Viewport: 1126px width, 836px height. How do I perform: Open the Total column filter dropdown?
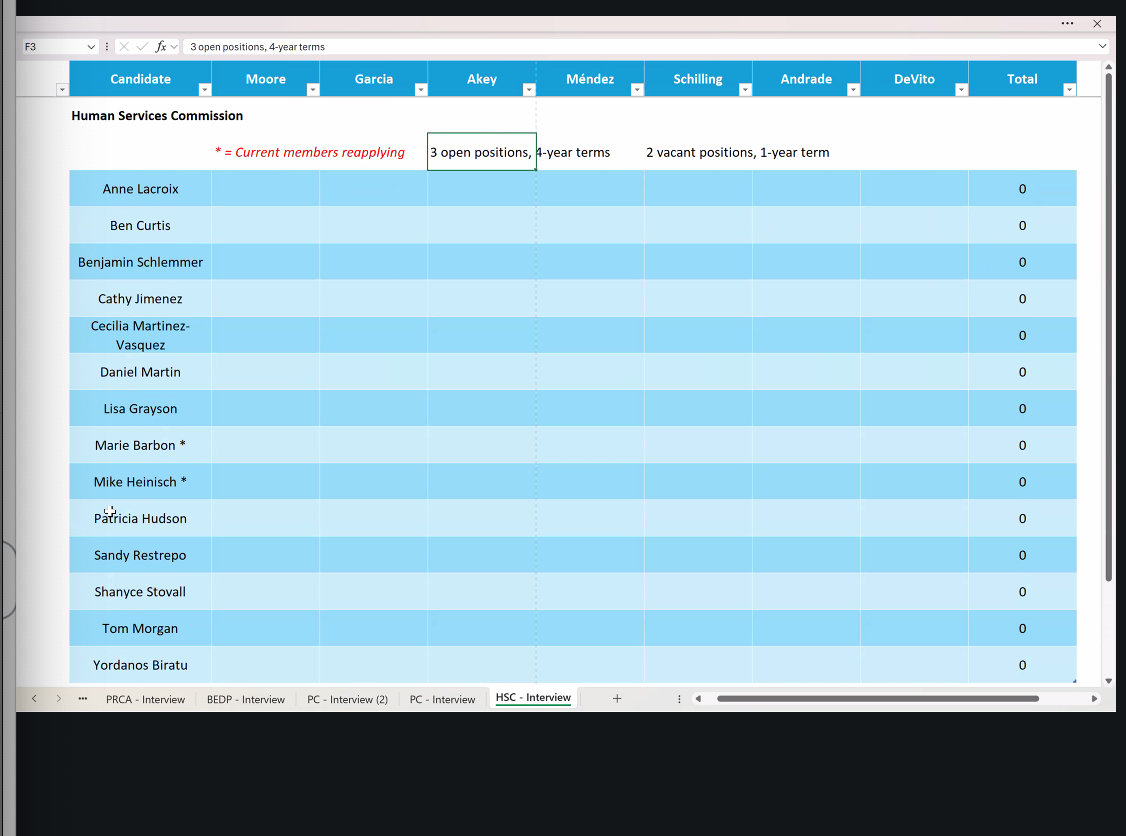(x=1069, y=90)
